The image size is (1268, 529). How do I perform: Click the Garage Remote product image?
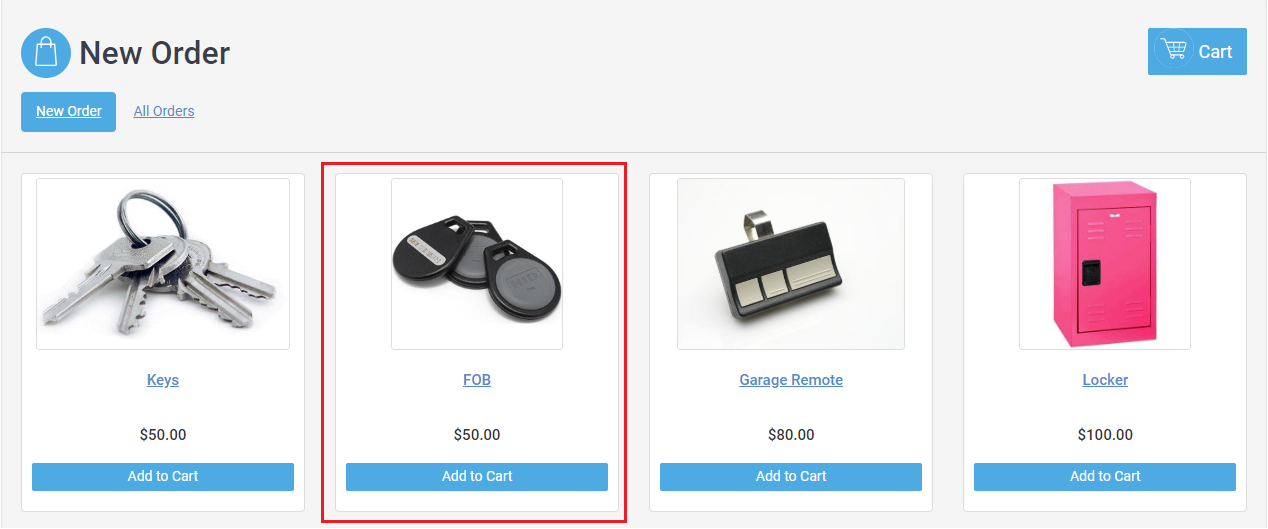click(791, 264)
